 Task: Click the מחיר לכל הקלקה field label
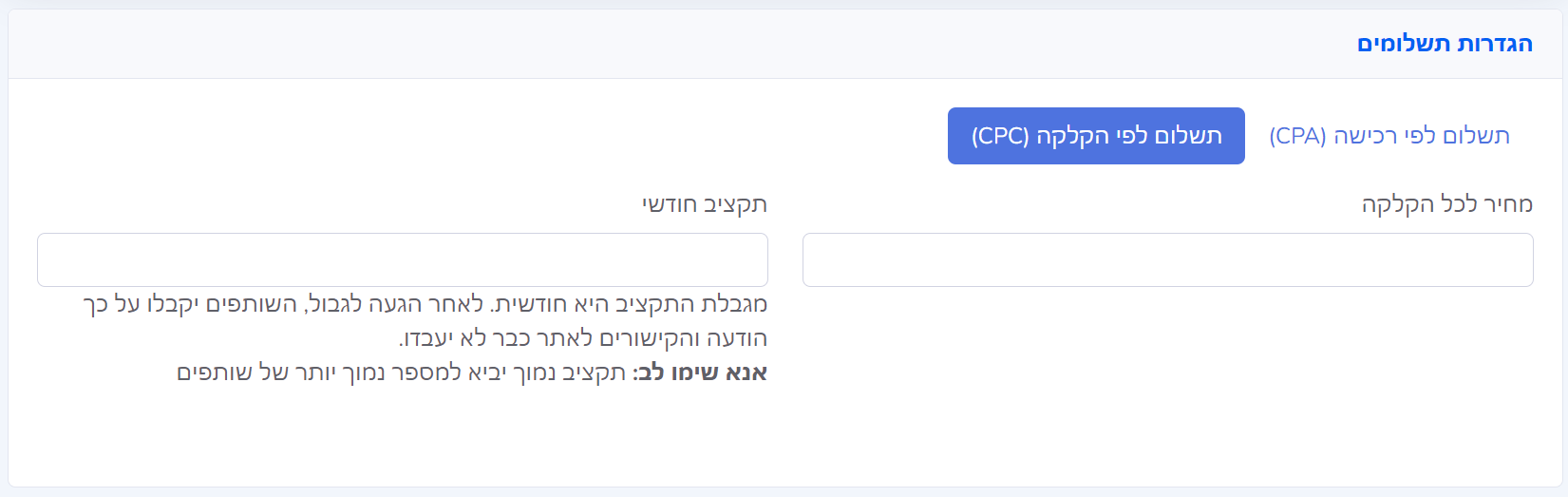pyautogui.click(x=1446, y=204)
